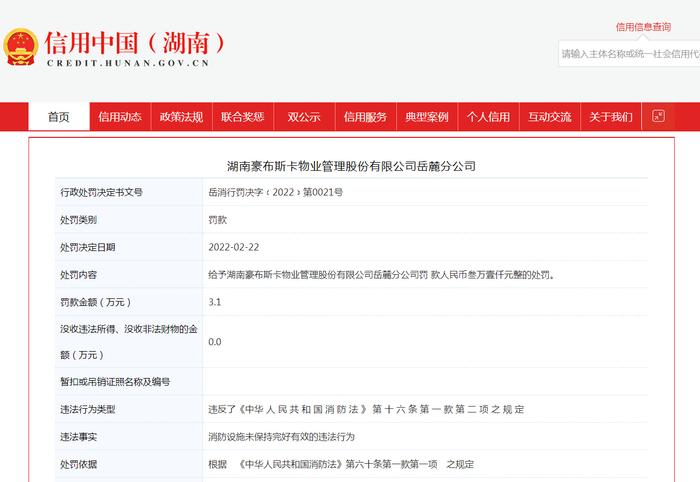Select the fine amount value 3.1
This screenshot has height=482, width=700.
[x=215, y=302]
